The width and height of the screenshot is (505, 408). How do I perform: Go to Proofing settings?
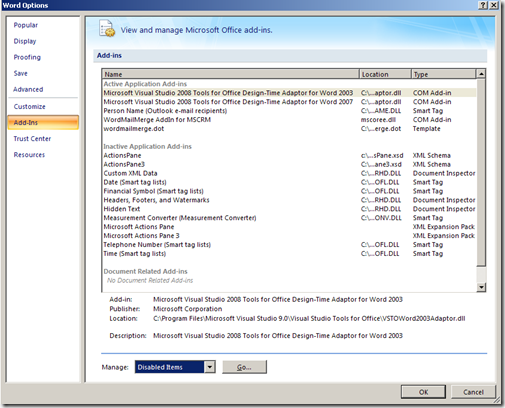click(x=27, y=57)
